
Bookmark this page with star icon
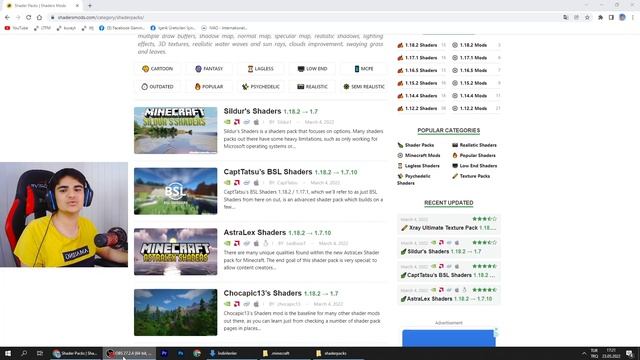pos(587,18)
